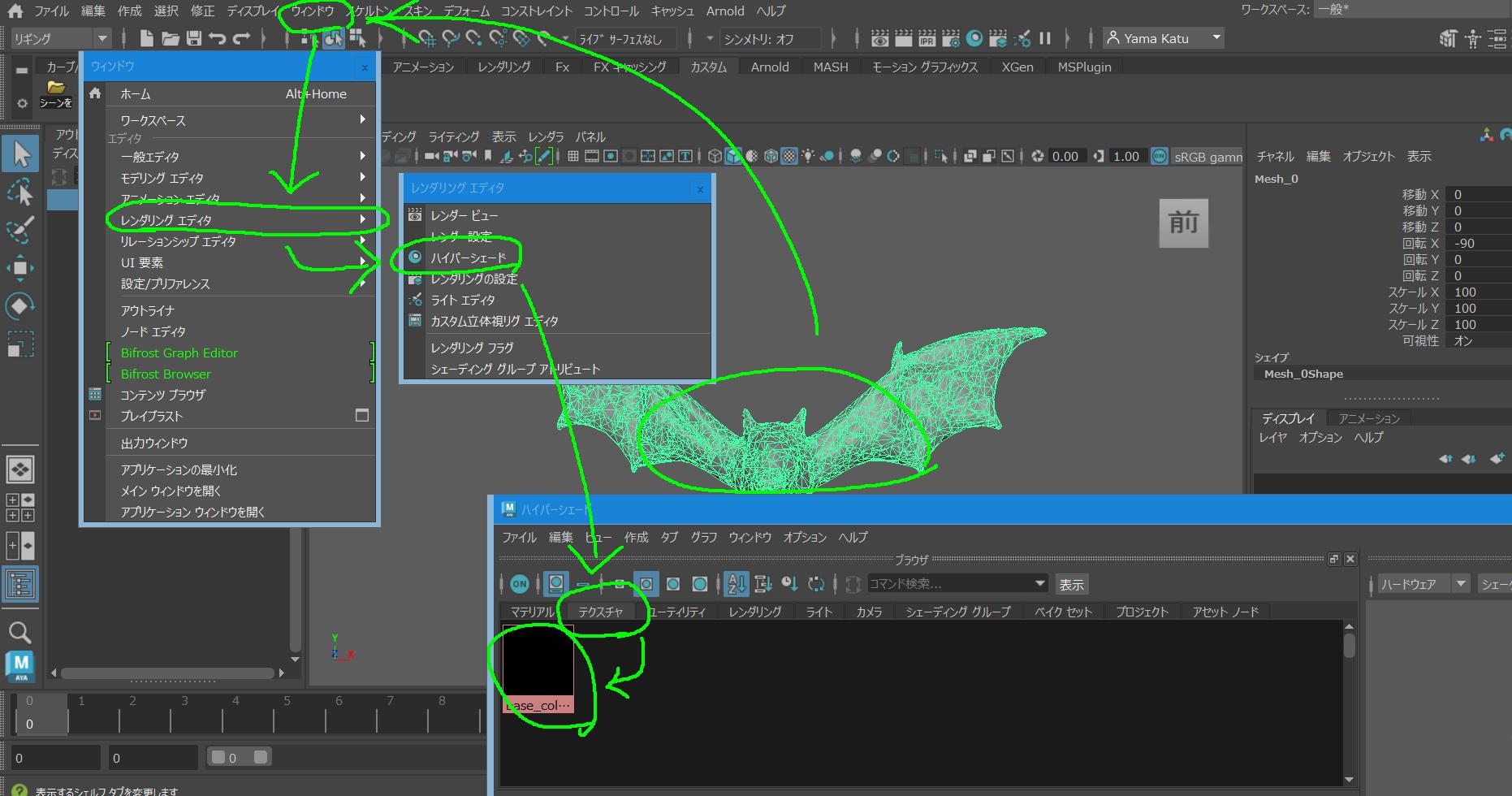1512x796 pixels.
Task: Toggle Hypershade swatch ON button
Action: (x=520, y=583)
